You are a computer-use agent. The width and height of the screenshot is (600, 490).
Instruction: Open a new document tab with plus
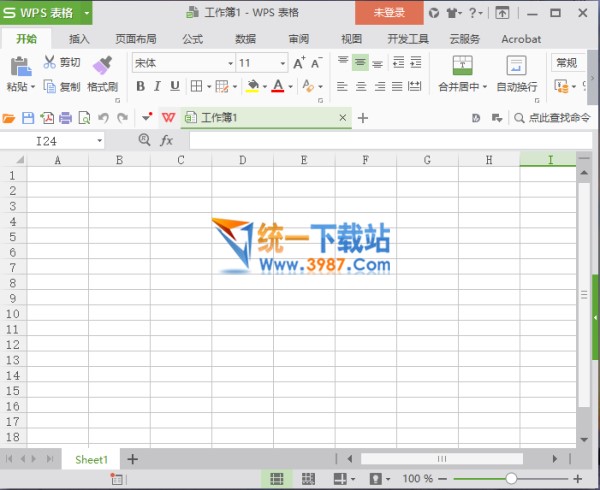(363, 118)
